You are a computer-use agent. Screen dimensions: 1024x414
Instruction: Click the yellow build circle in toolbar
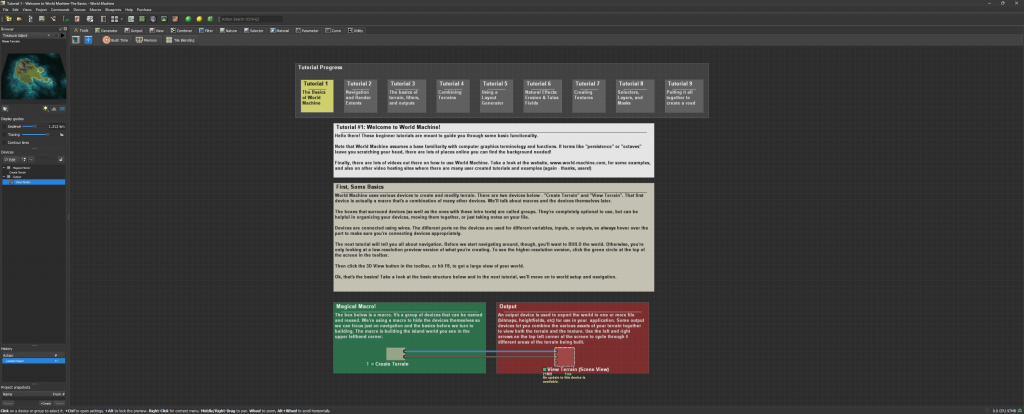[x=199, y=19]
